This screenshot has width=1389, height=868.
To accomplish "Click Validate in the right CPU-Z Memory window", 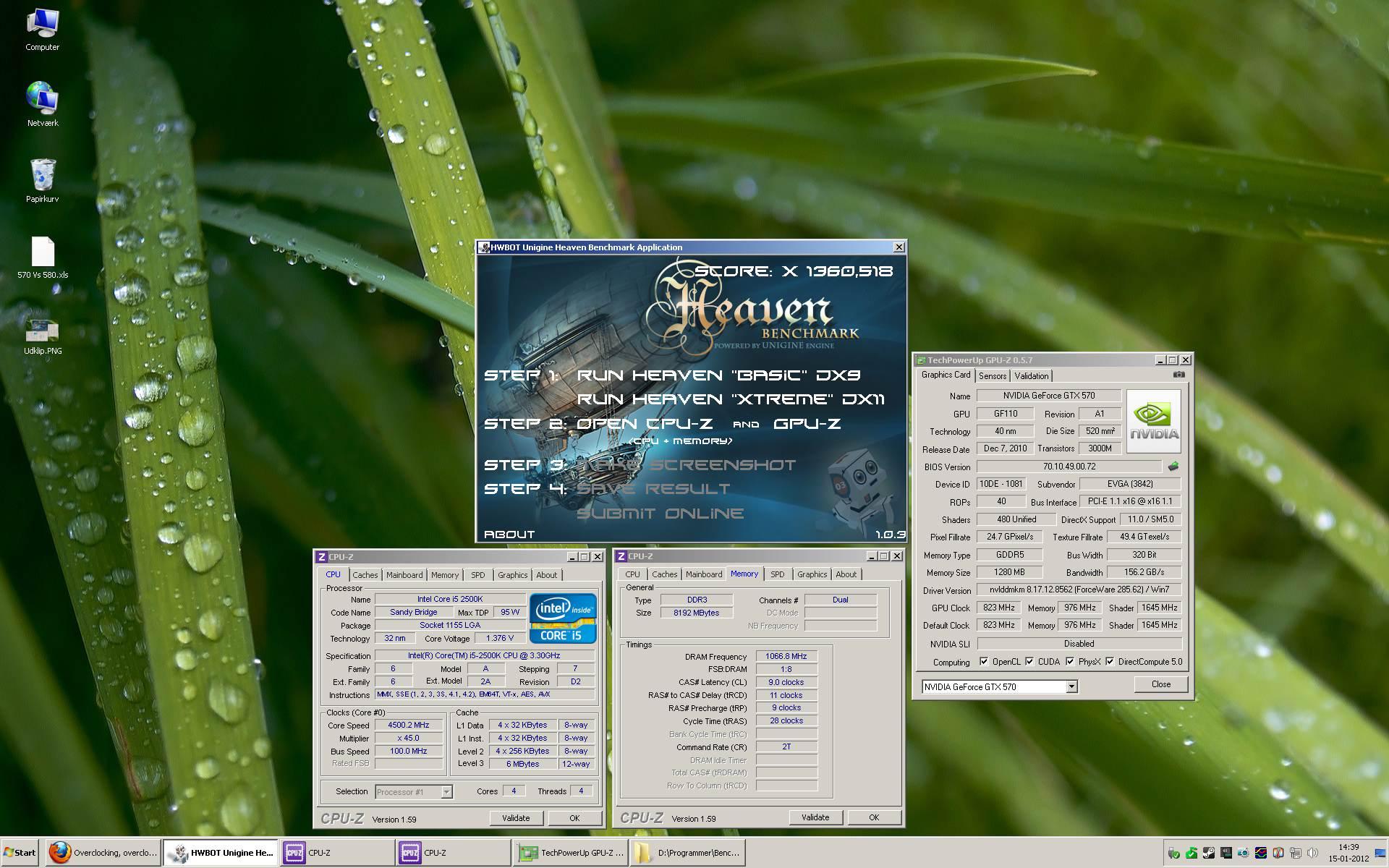I will [815, 817].
